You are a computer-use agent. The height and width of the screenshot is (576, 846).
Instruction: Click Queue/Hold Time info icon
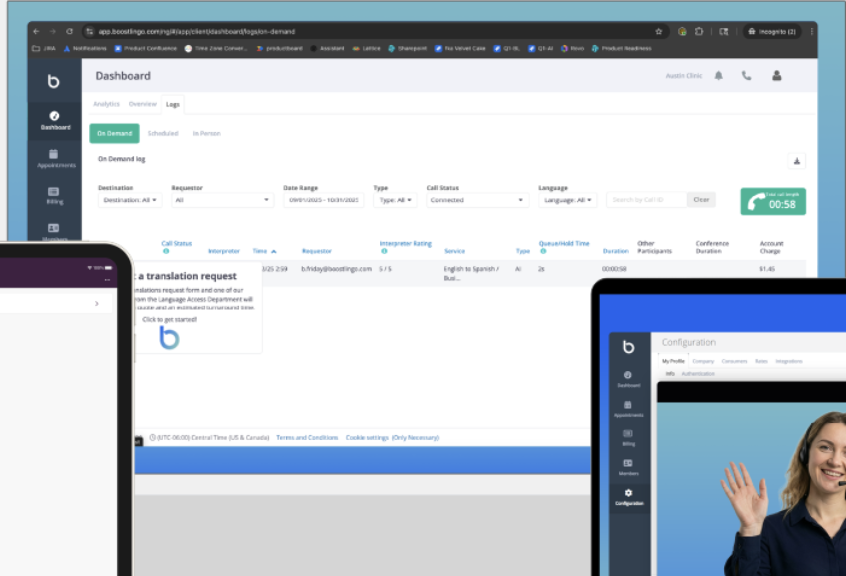(x=543, y=251)
